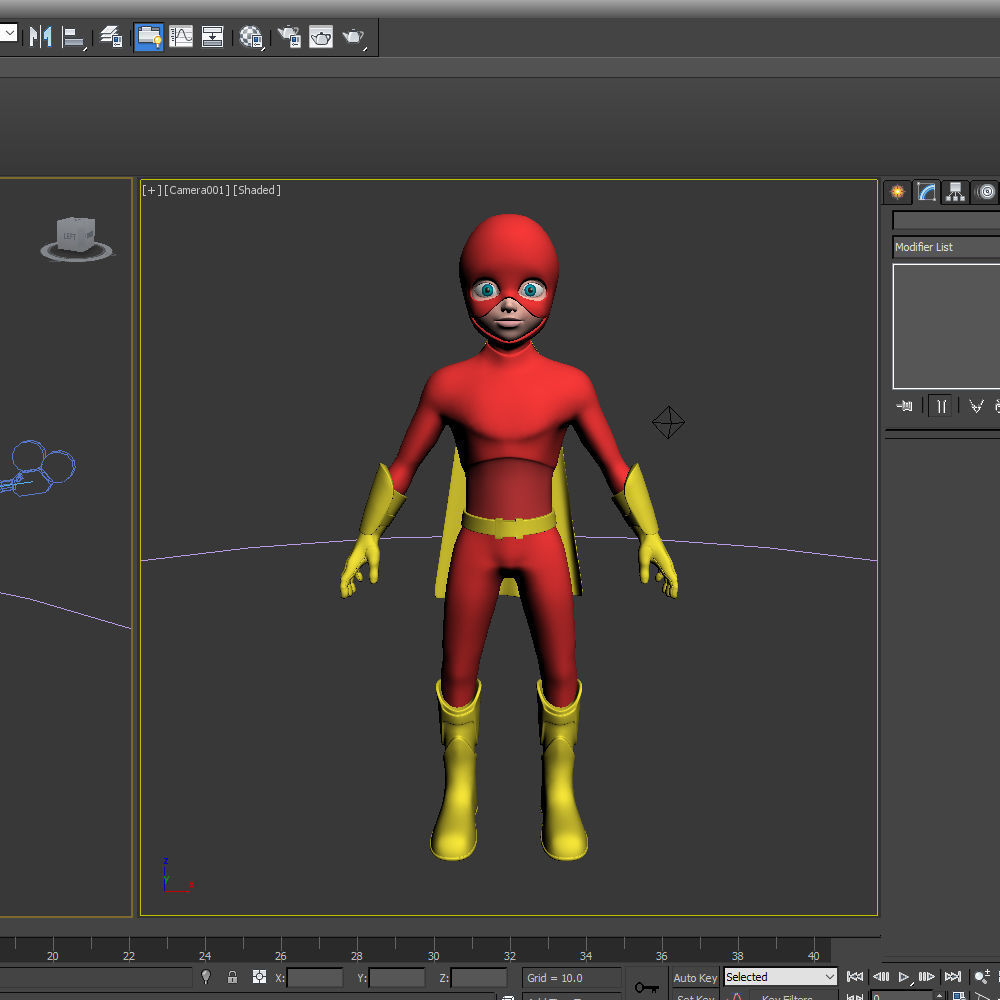This screenshot has height=1000, width=1000.
Task: Open the Manage Layers dialog
Action: tap(112, 36)
